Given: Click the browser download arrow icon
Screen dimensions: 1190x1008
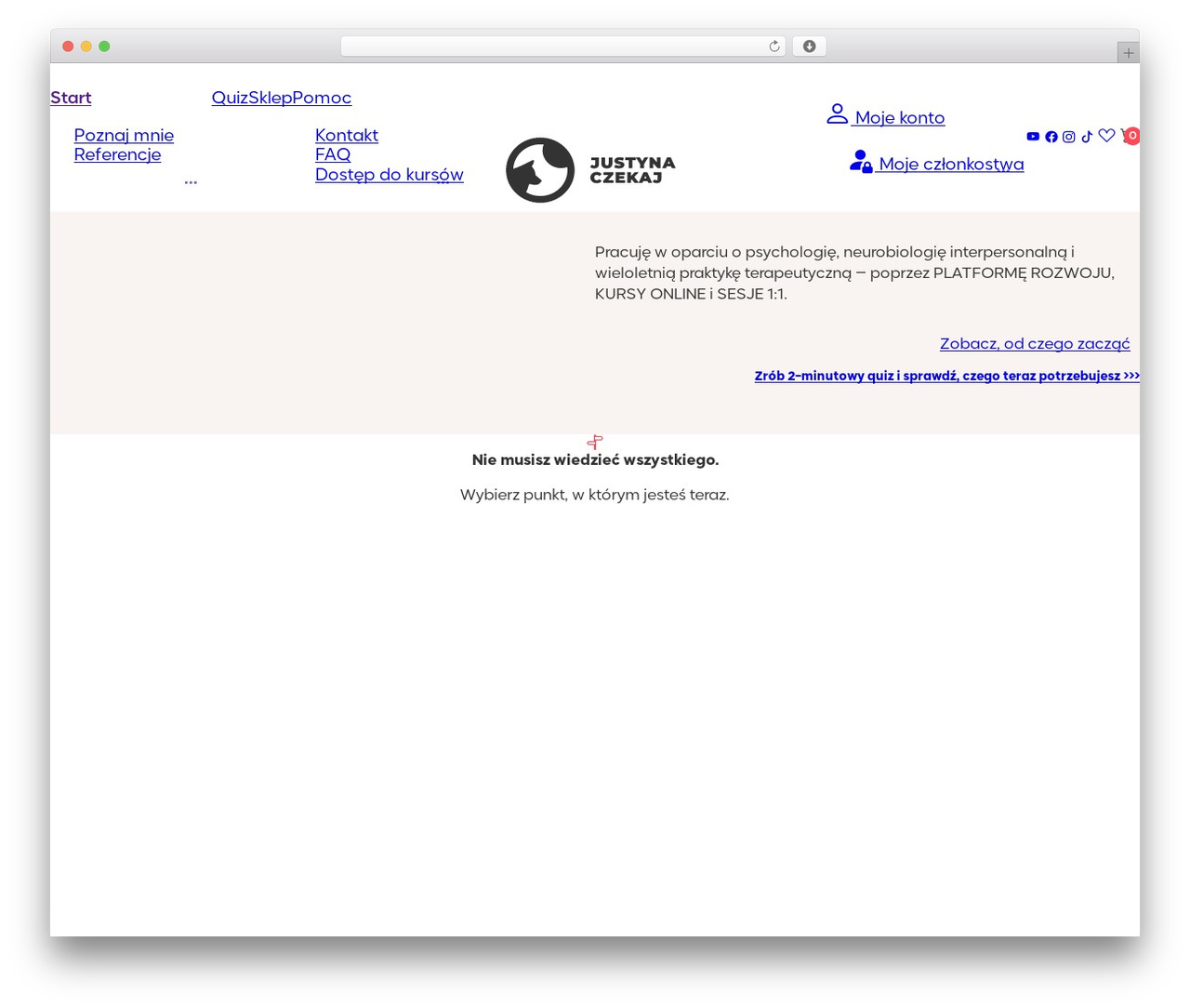Looking at the screenshot, I should click(x=809, y=46).
